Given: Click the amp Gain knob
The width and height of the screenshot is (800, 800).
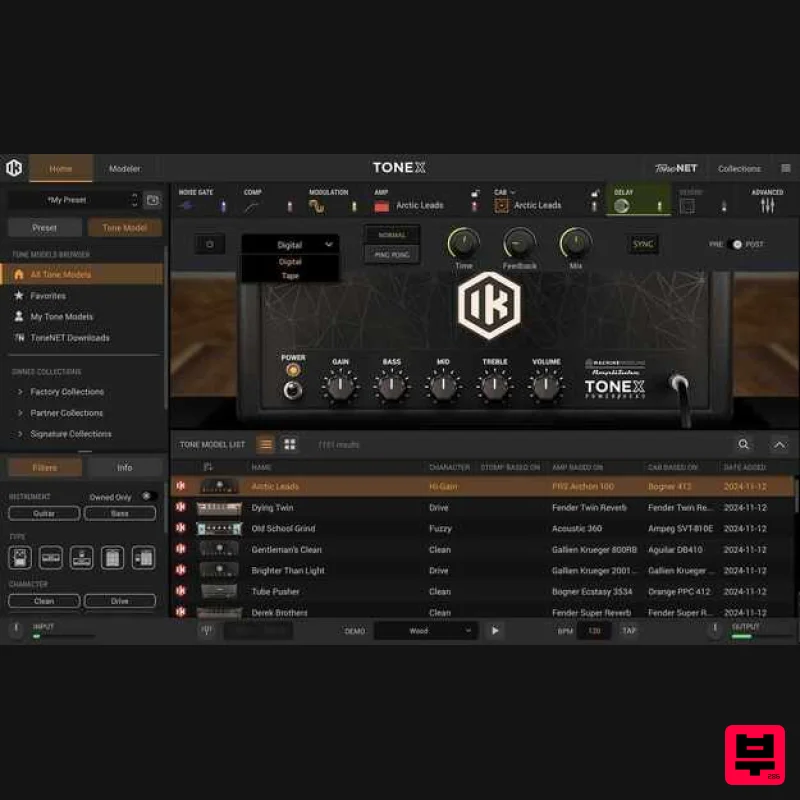Looking at the screenshot, I should click(x=340, y=385).
